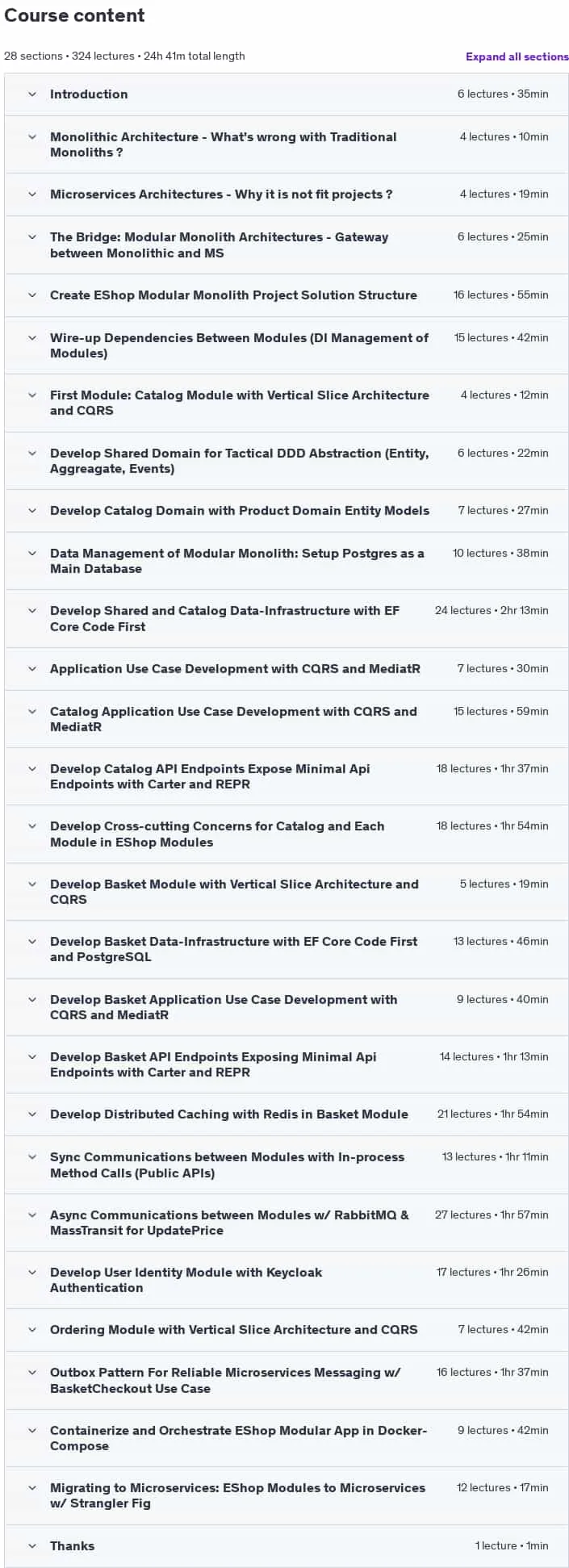Expand The Bridge: Modular Monolith Architectures chevron
Image resolution: width=569 pixels, height=1568 pixels.
coord(32,237)
